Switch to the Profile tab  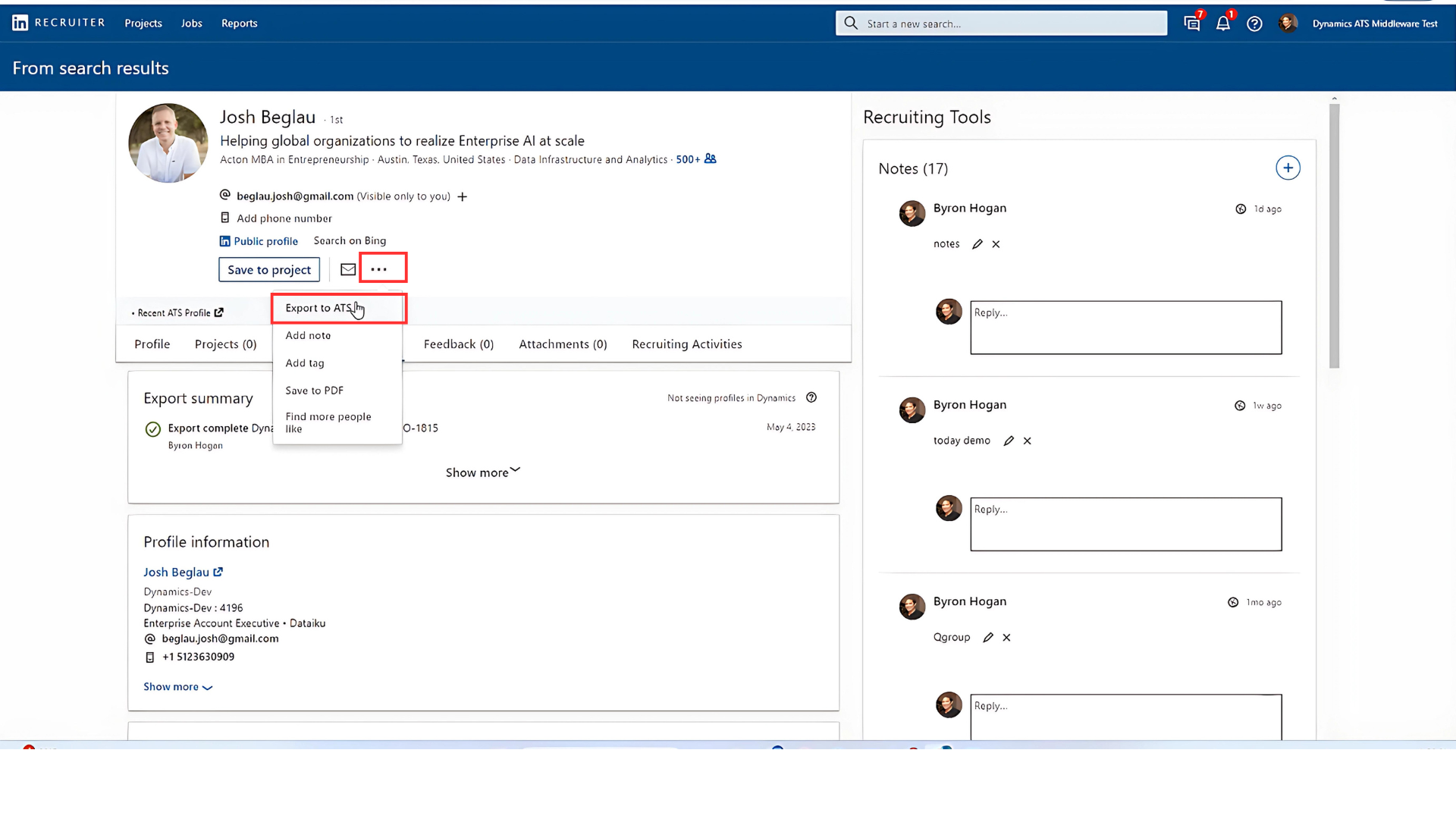(152, 344)
